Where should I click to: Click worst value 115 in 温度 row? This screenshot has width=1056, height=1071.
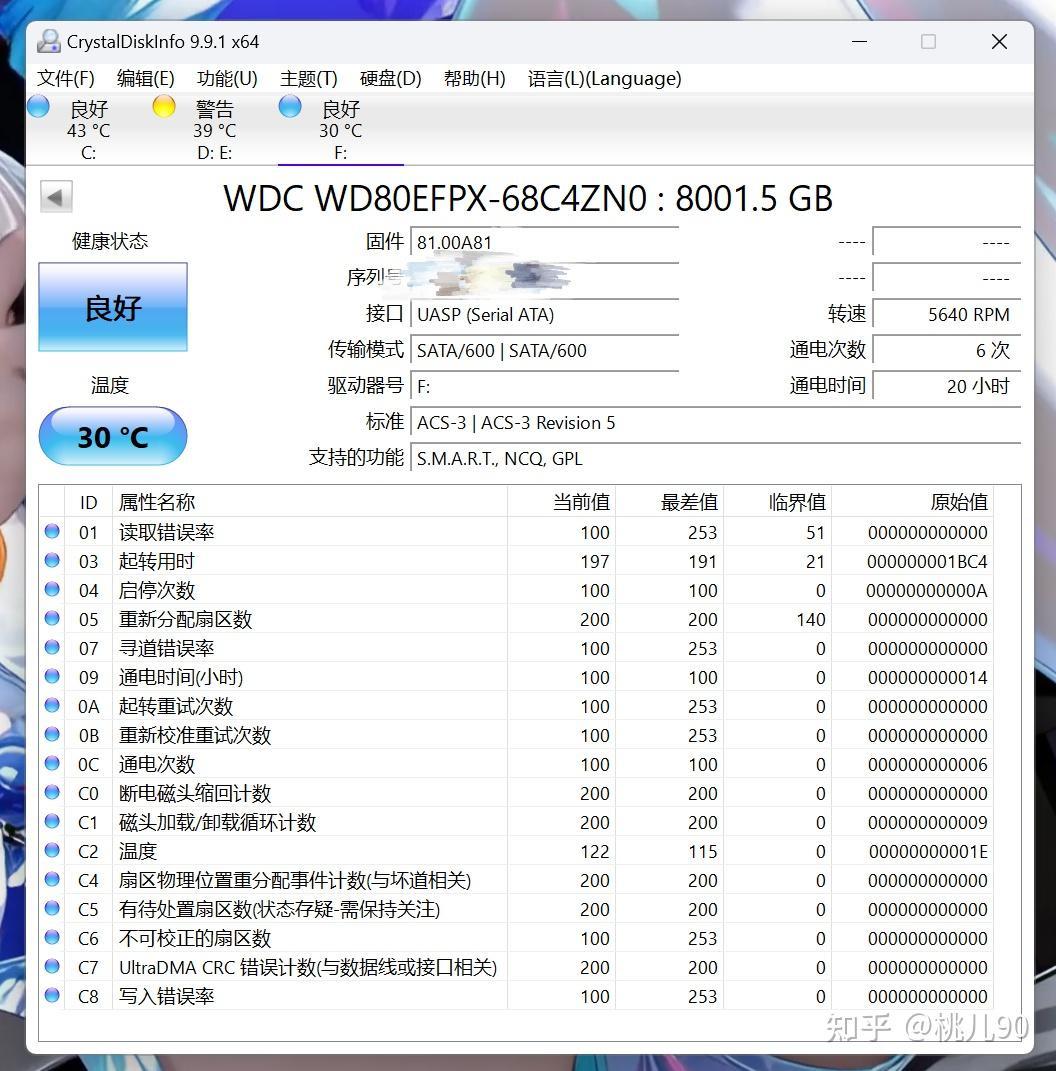pos(702,852)
